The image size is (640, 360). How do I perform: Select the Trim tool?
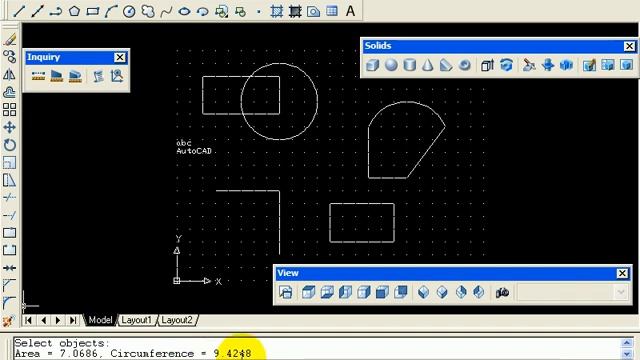[x=9, y=198]
